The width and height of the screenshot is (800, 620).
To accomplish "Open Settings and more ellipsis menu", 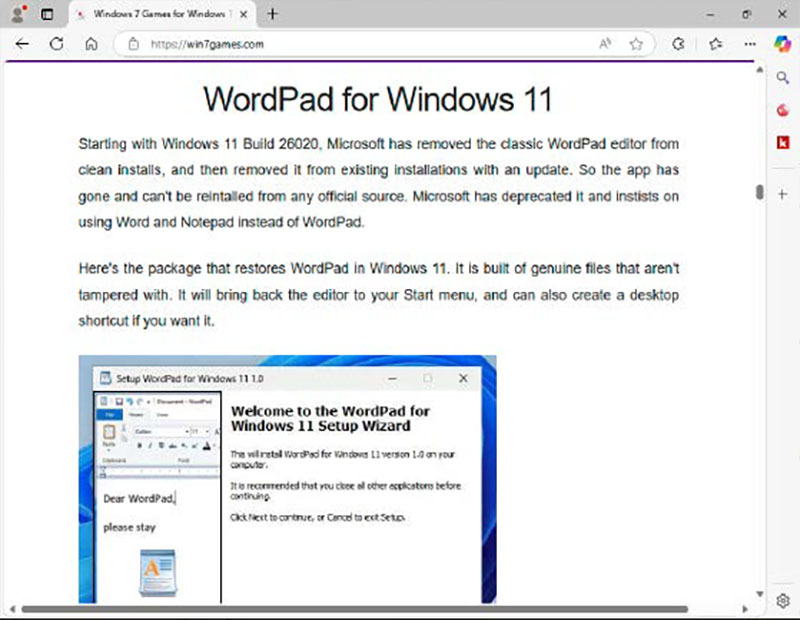I will pos(750,44).
